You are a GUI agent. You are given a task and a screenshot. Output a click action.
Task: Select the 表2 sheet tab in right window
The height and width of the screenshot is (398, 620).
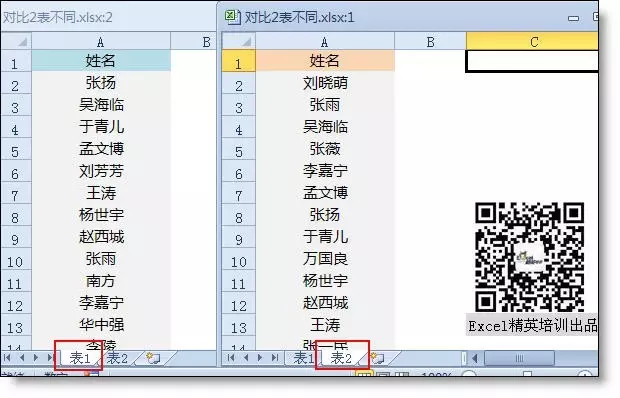(x=341, y=358)
